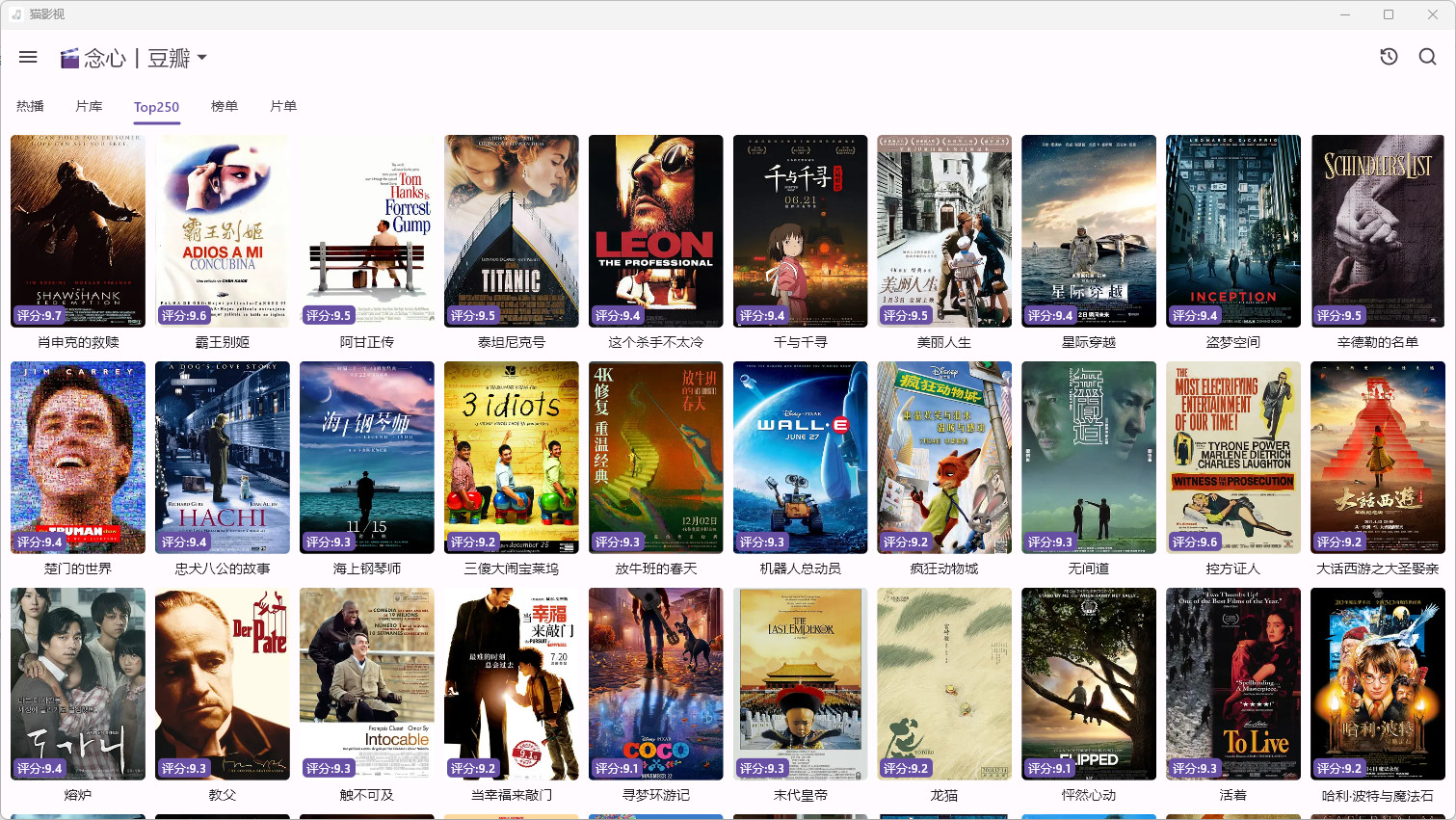
Task: Open the watch history icon
Action: coord(1389,57)
